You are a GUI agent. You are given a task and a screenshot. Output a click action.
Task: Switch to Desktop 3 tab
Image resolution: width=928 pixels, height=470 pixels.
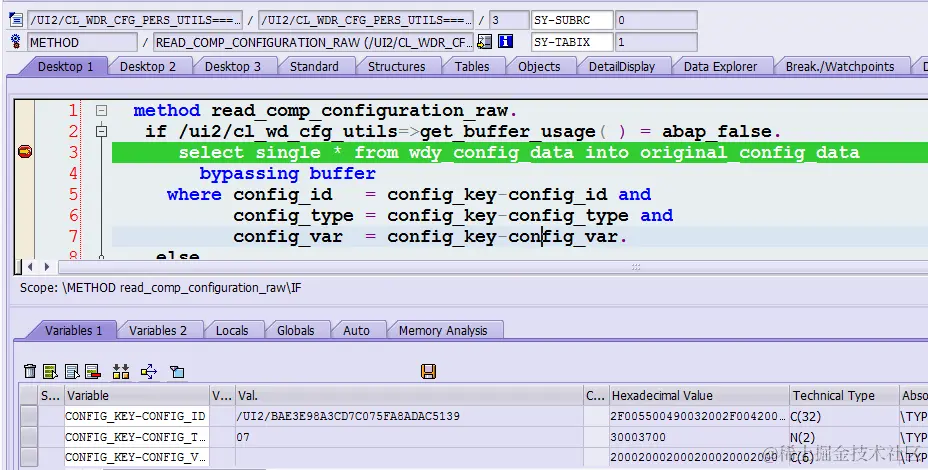coord(233,66)
